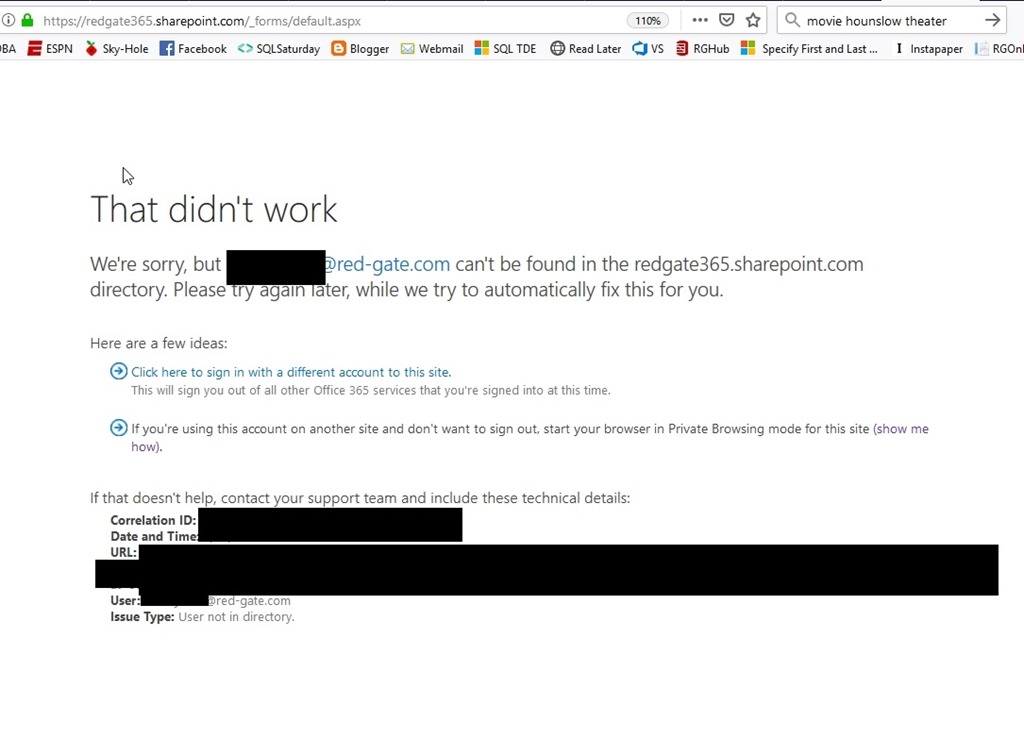
Task: Open the ESPN bookmark
Action: (x=50, y=48)
